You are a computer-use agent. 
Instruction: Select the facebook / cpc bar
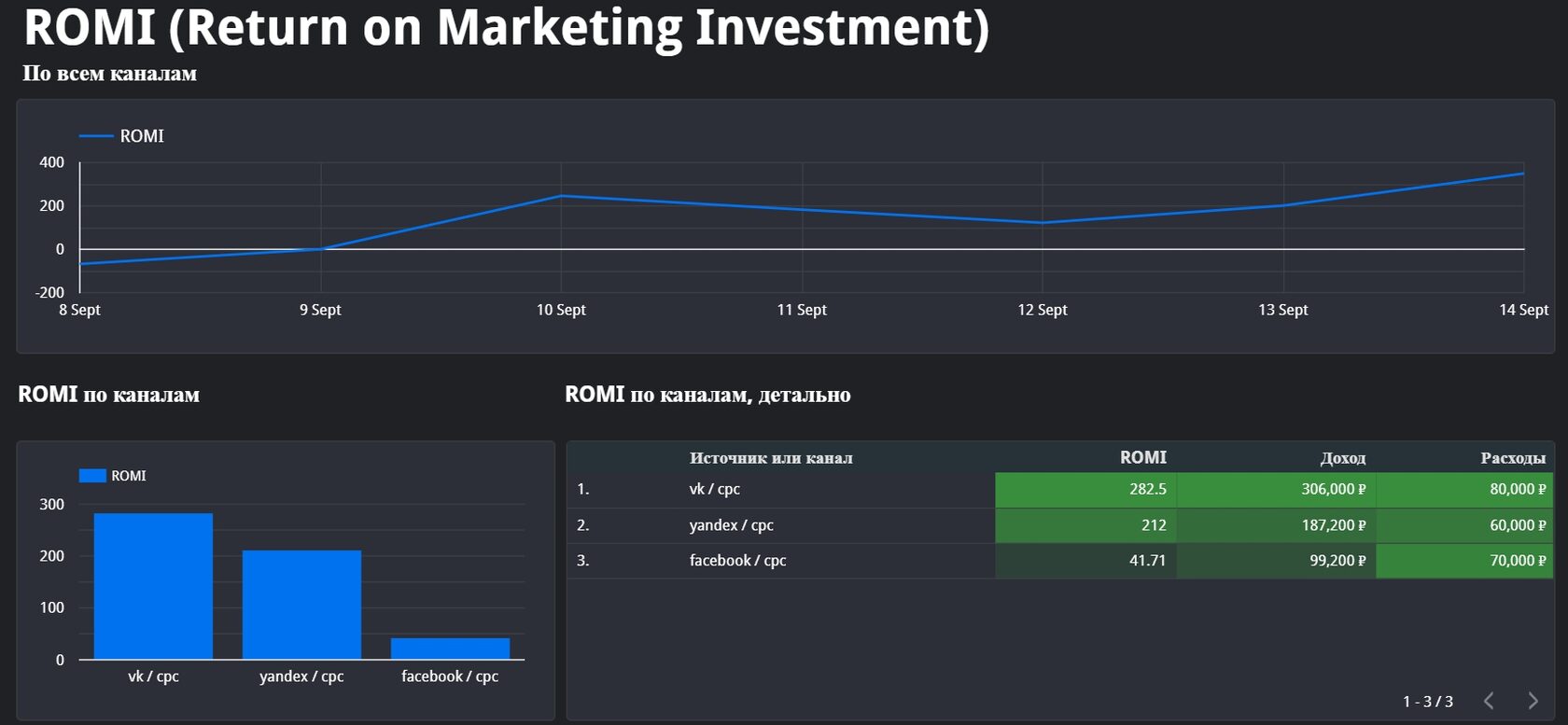tap(450, 648)
